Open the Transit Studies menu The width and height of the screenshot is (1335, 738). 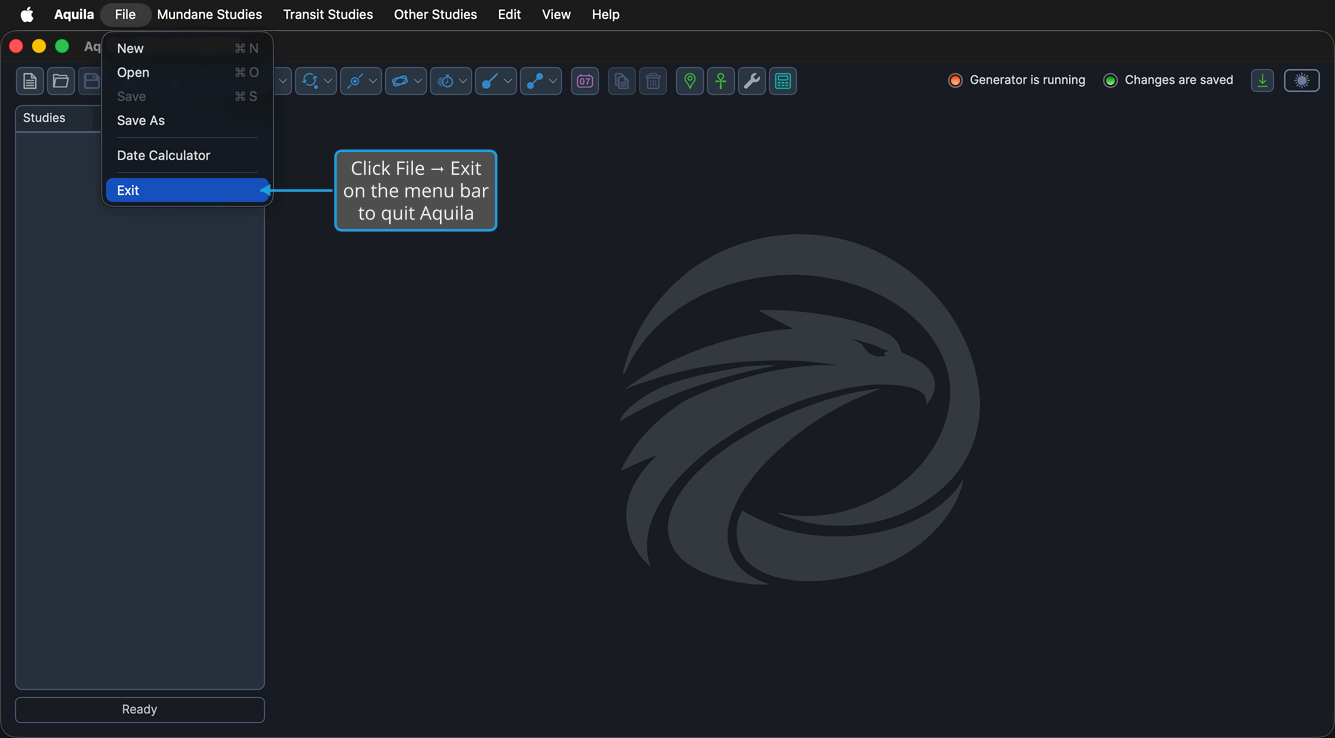coord(328,14)
